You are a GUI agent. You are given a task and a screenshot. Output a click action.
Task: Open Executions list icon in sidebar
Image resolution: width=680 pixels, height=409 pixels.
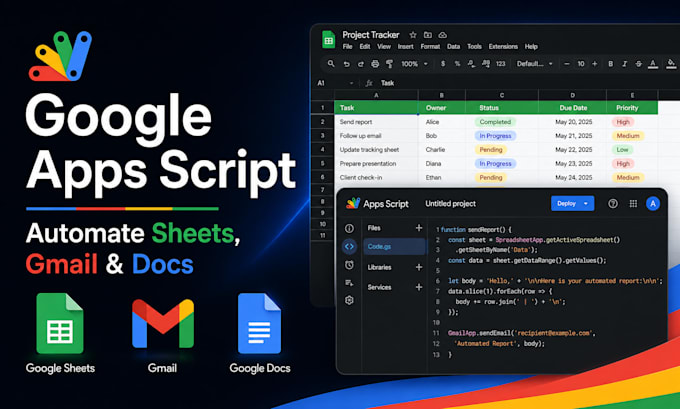pos(349,283)
